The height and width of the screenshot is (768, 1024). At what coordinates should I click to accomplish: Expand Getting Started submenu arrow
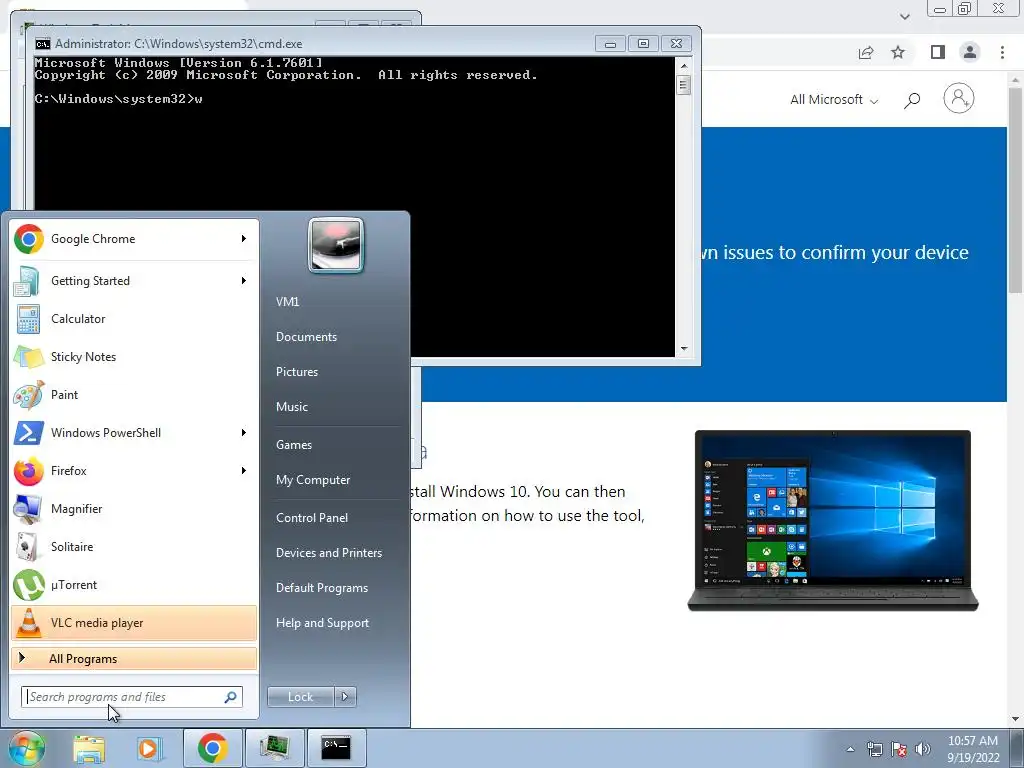pos(244,281)
